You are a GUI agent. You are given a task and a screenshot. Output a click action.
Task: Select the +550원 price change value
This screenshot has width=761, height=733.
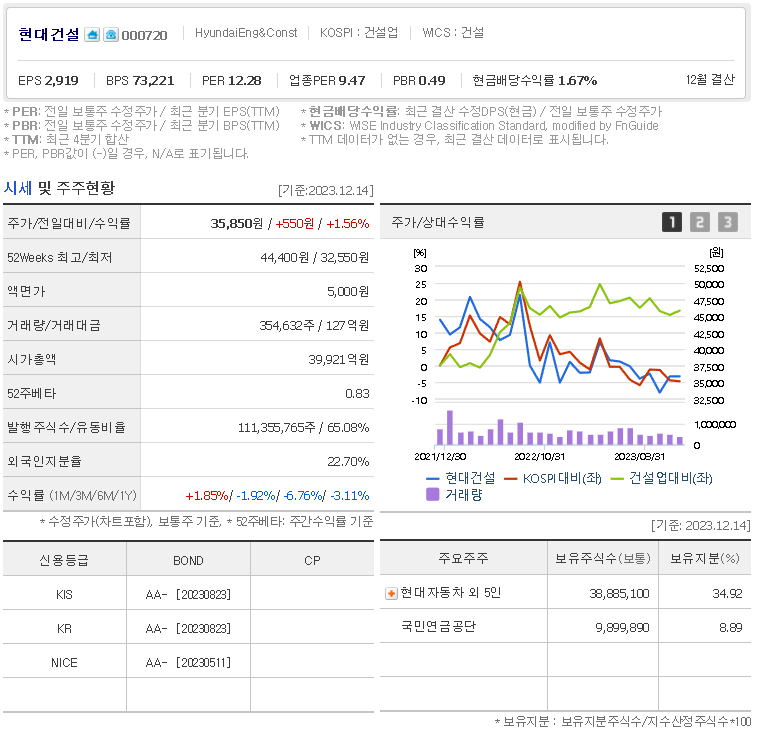[294, 223]
